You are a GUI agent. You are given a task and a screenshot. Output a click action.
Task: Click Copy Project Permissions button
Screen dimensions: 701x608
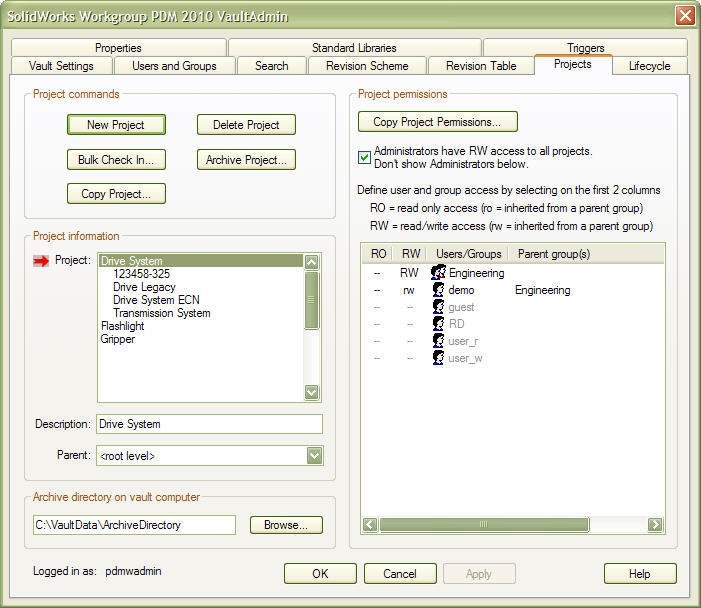(438, 122)
